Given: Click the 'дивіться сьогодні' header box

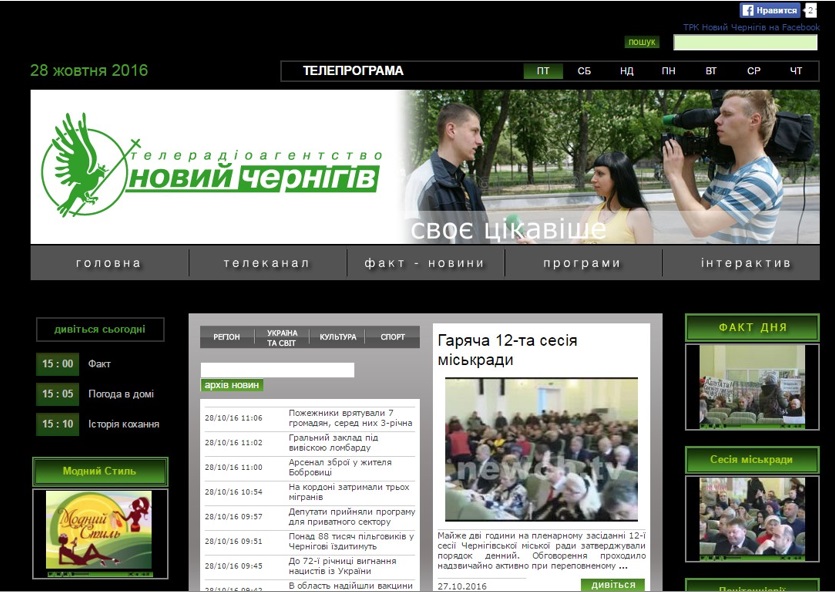Looking at the screenshot, I should (x=100, y=330).
